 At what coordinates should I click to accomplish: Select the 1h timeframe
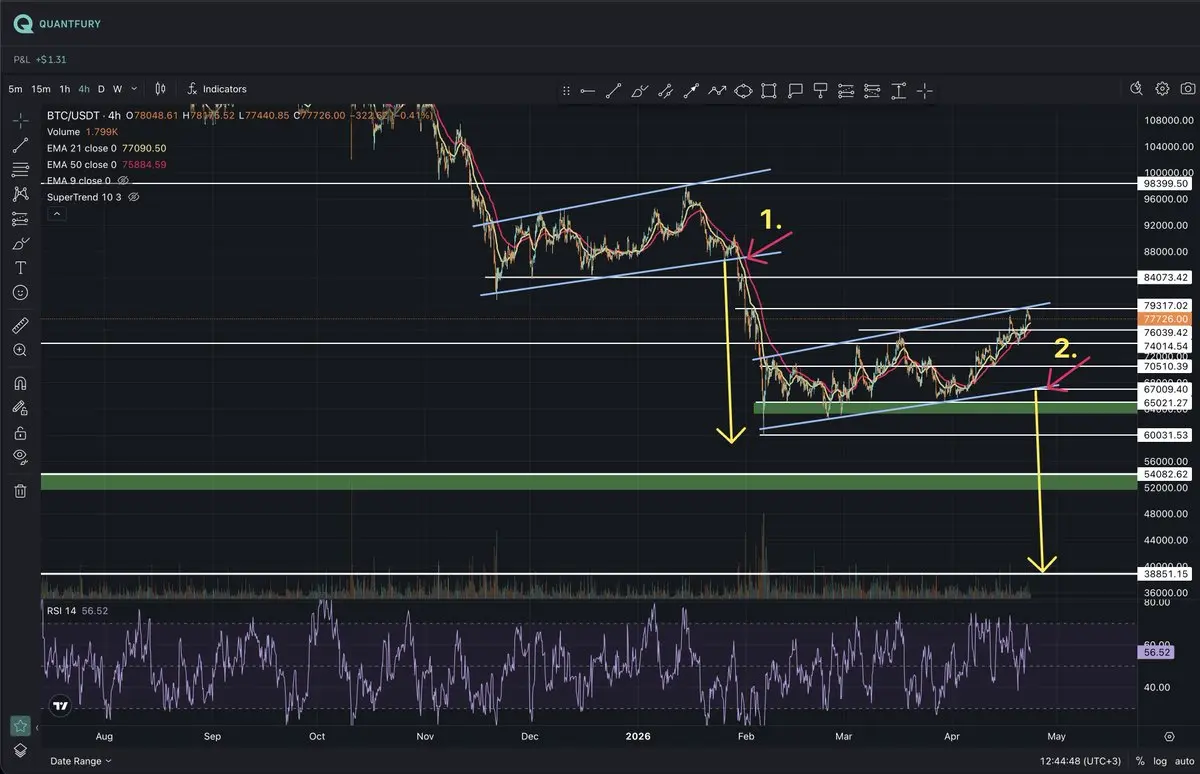tap(65, 89)
